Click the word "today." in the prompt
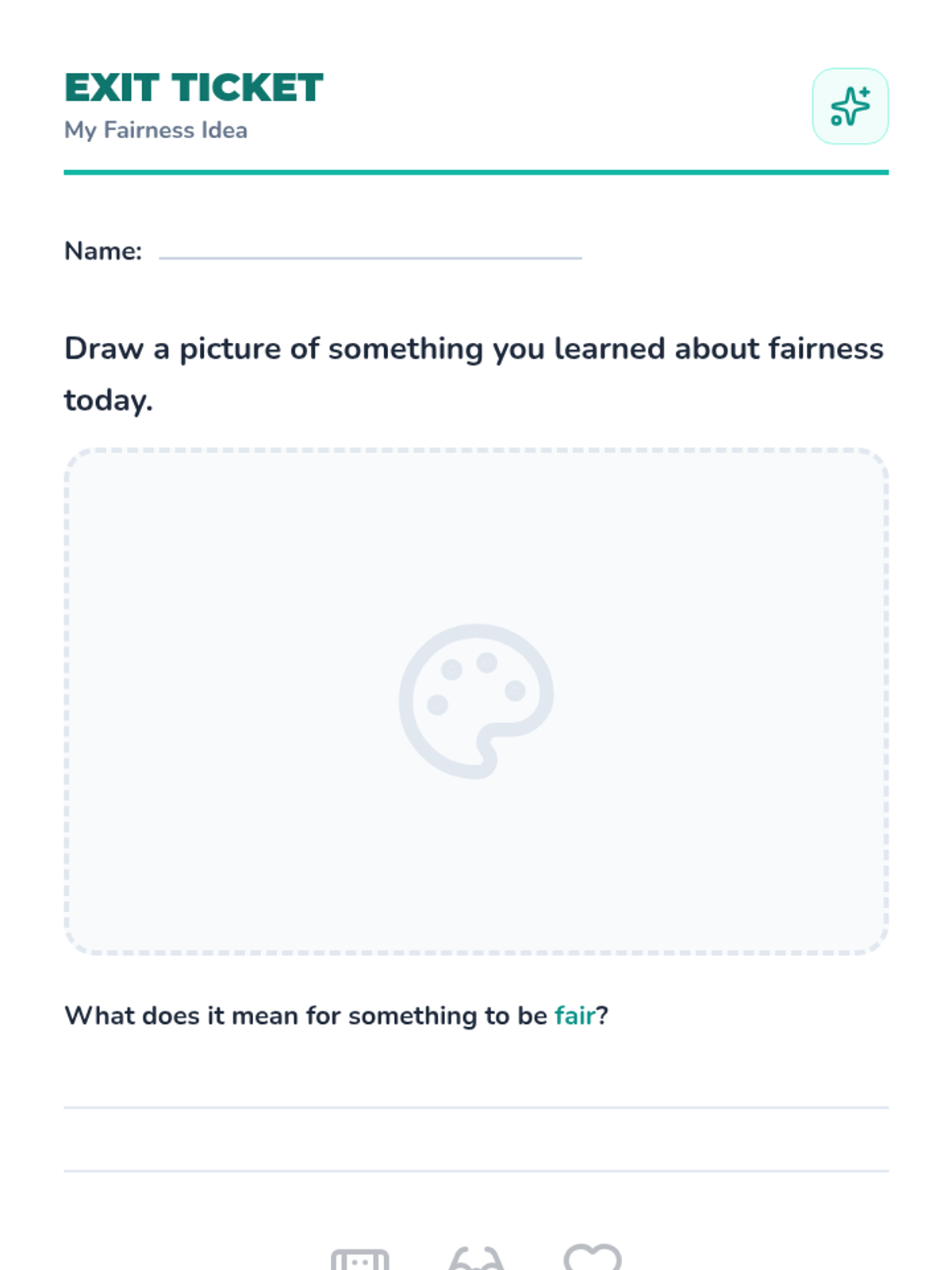952x1270 pixels. (108, 400)
